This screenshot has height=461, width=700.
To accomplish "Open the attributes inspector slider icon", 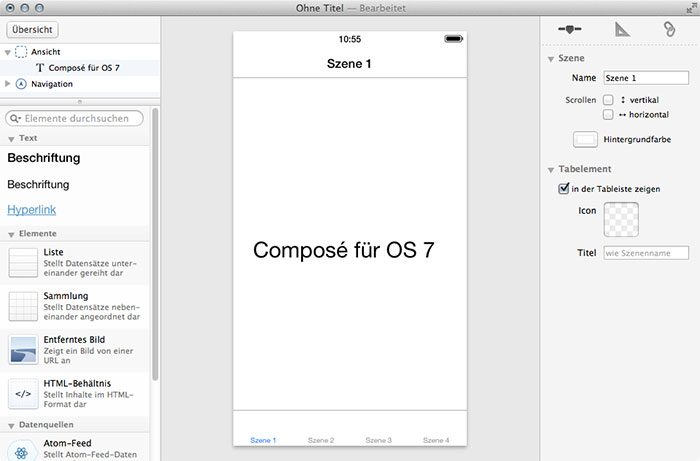I will pyautogui.click(x=570, y=29).
